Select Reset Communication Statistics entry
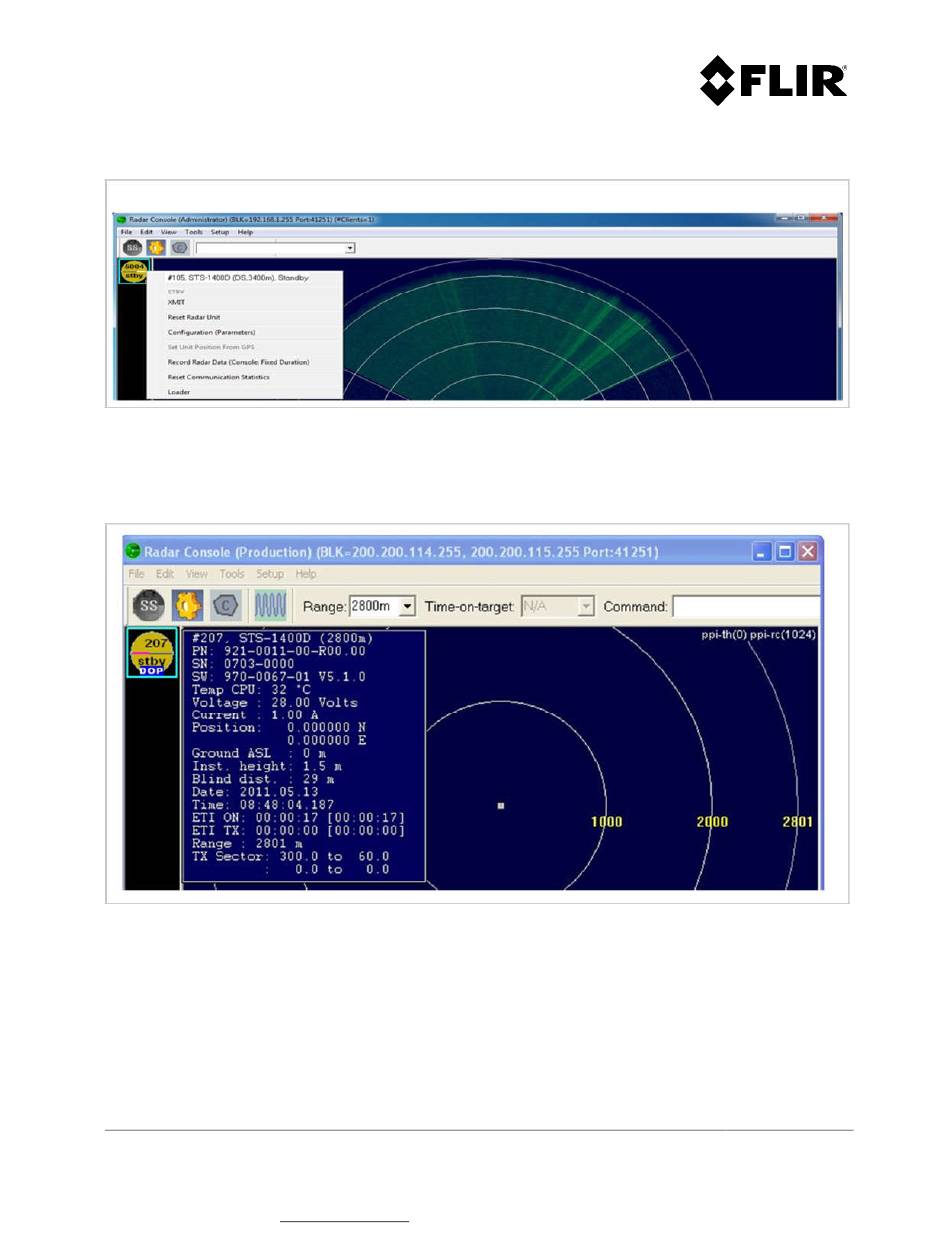The width and height of the screenshot is (950, 1237). pyautogui.click(x=218, y=377)
